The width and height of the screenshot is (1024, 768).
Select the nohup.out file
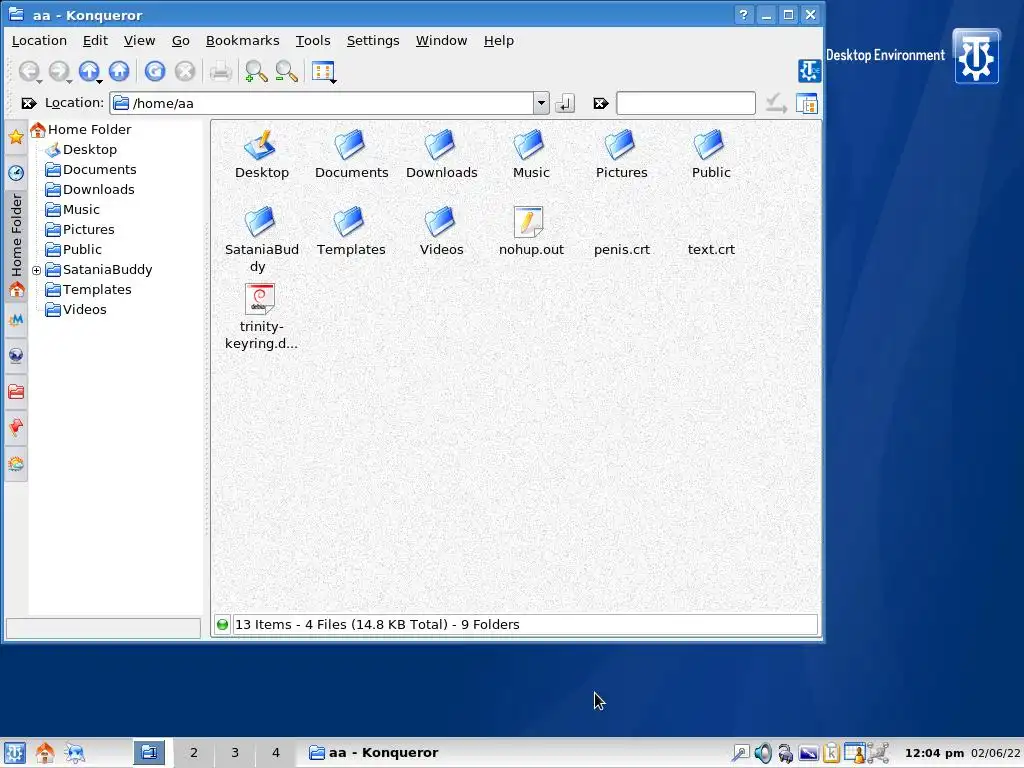[x=531, y=232]
